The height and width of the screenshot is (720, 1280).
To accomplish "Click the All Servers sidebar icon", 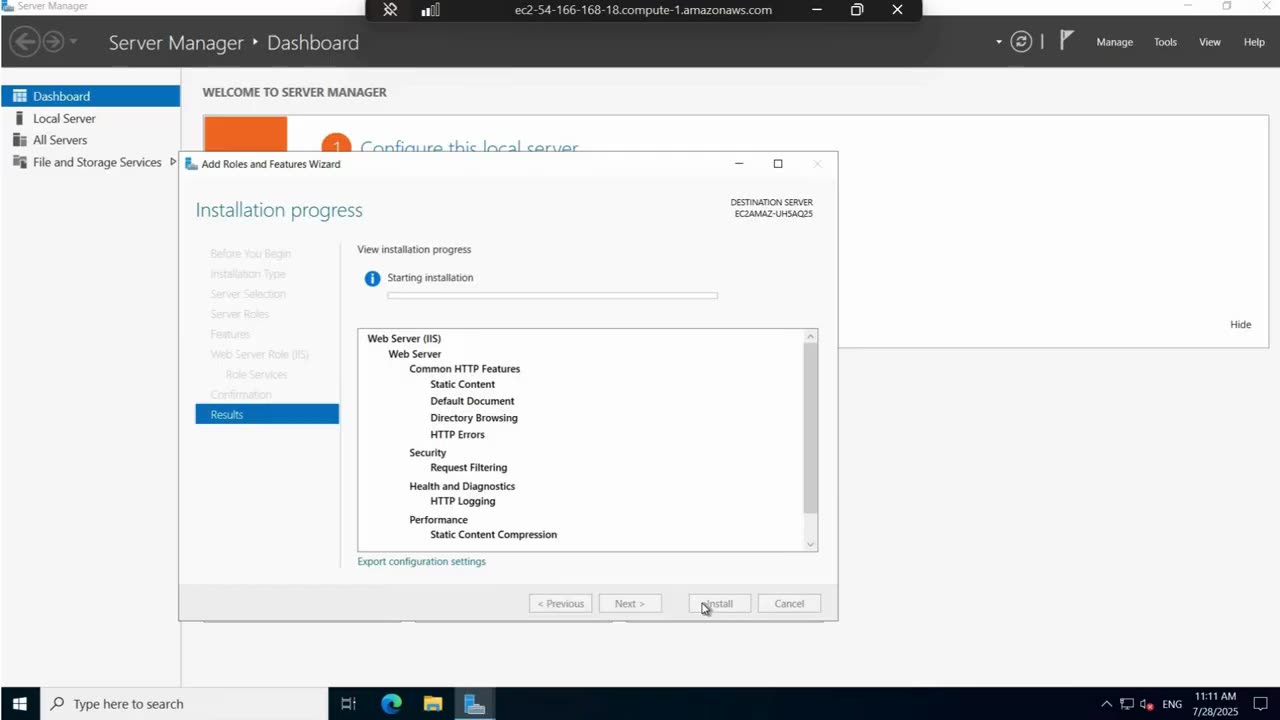I will (x=19, y=140).
